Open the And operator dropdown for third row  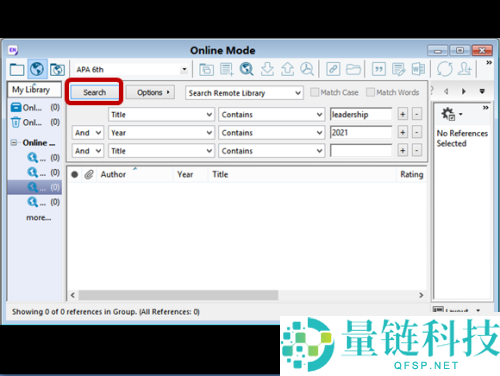(88, 151)
